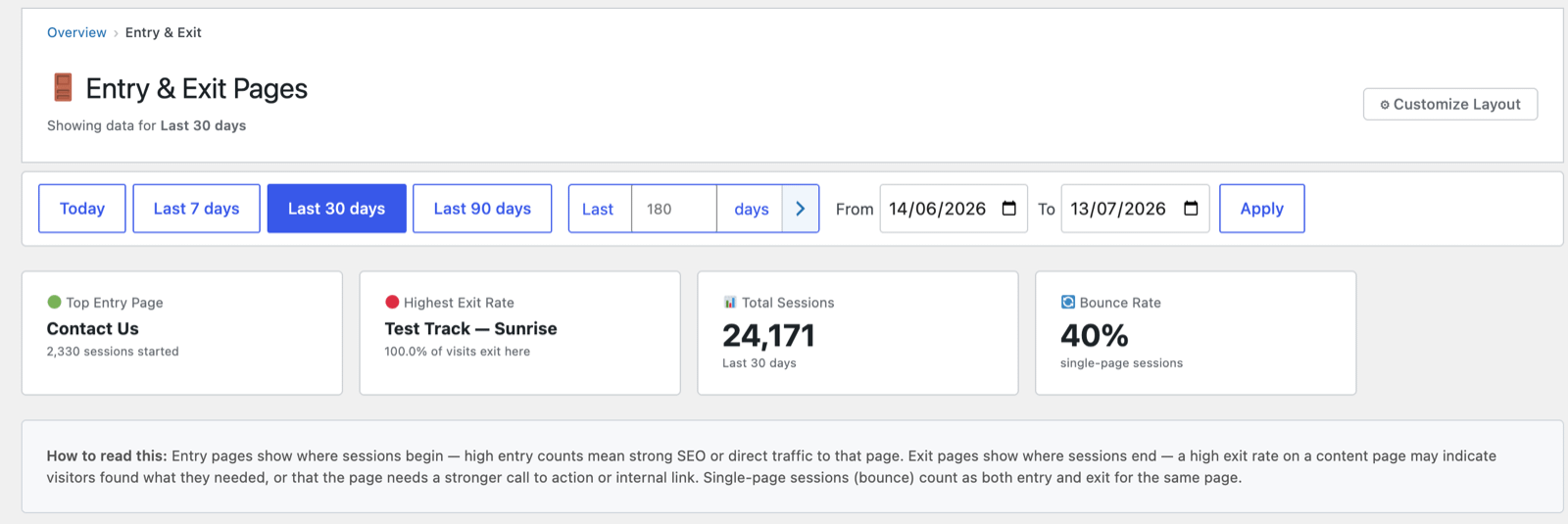Click the To date field 13/07/2026
The height and width of the screenshot is (524, 1568).
[1135, 209]
